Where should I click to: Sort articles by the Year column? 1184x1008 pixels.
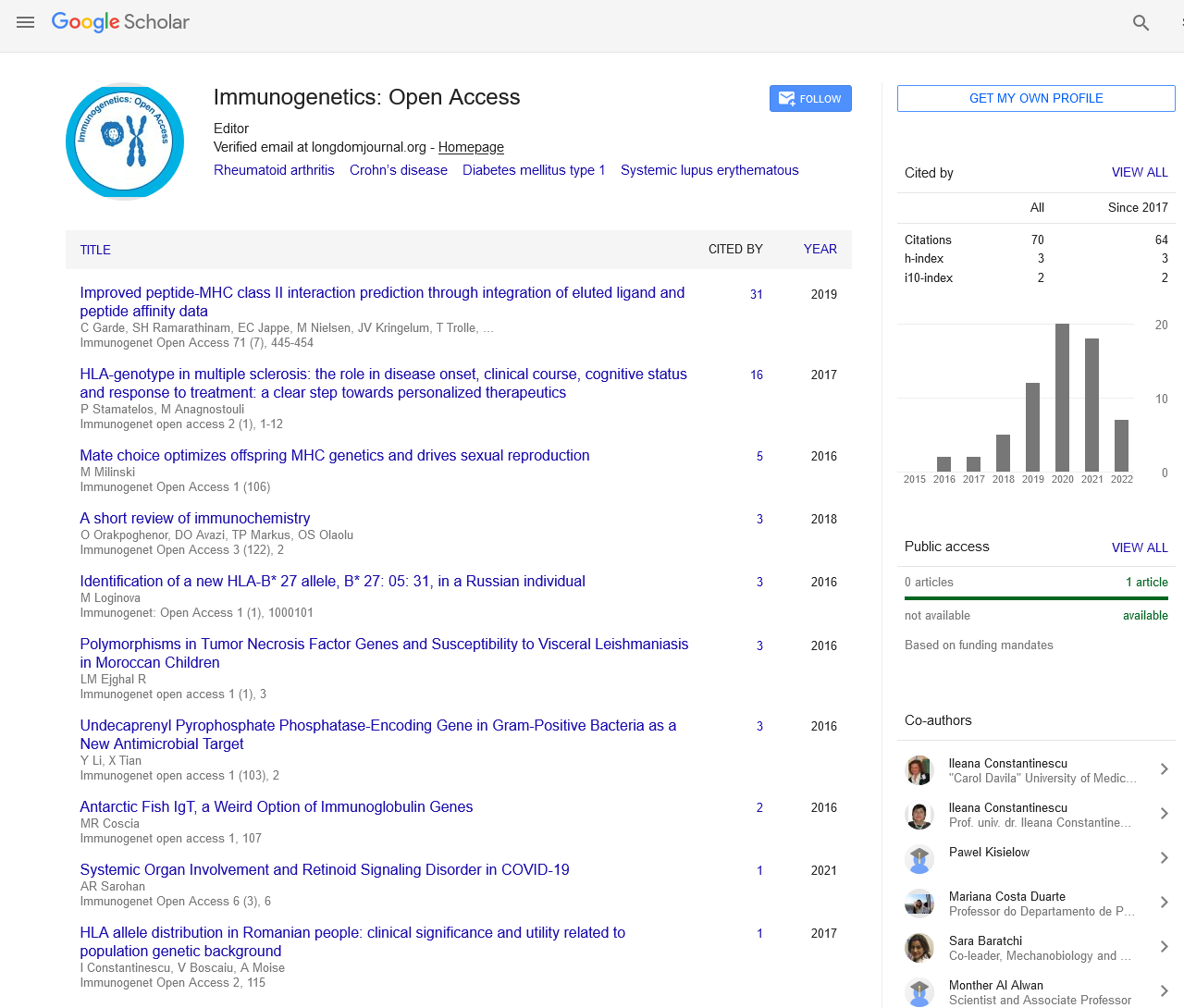coord(820,250)
